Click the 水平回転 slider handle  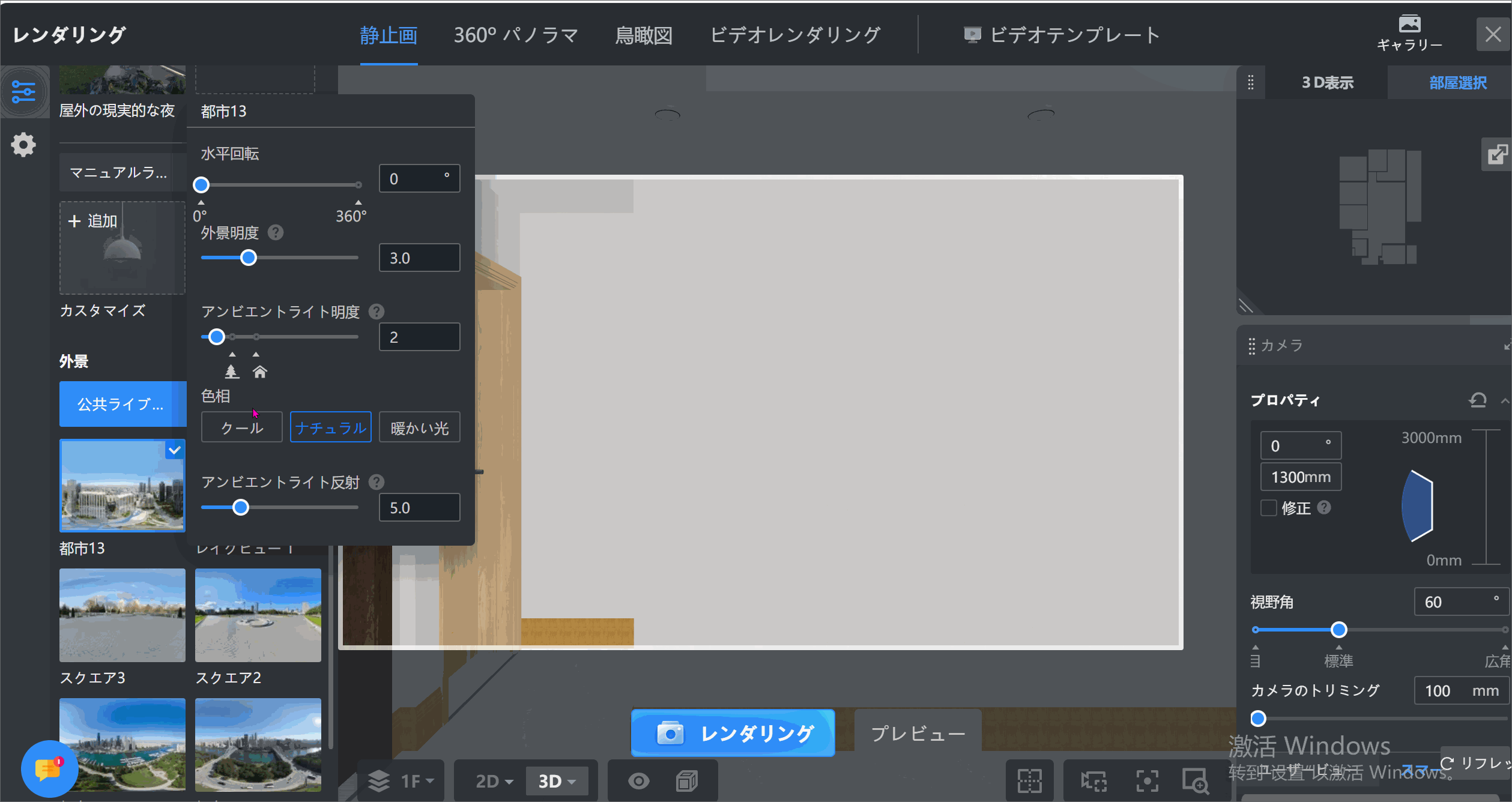tap(201, 185)
